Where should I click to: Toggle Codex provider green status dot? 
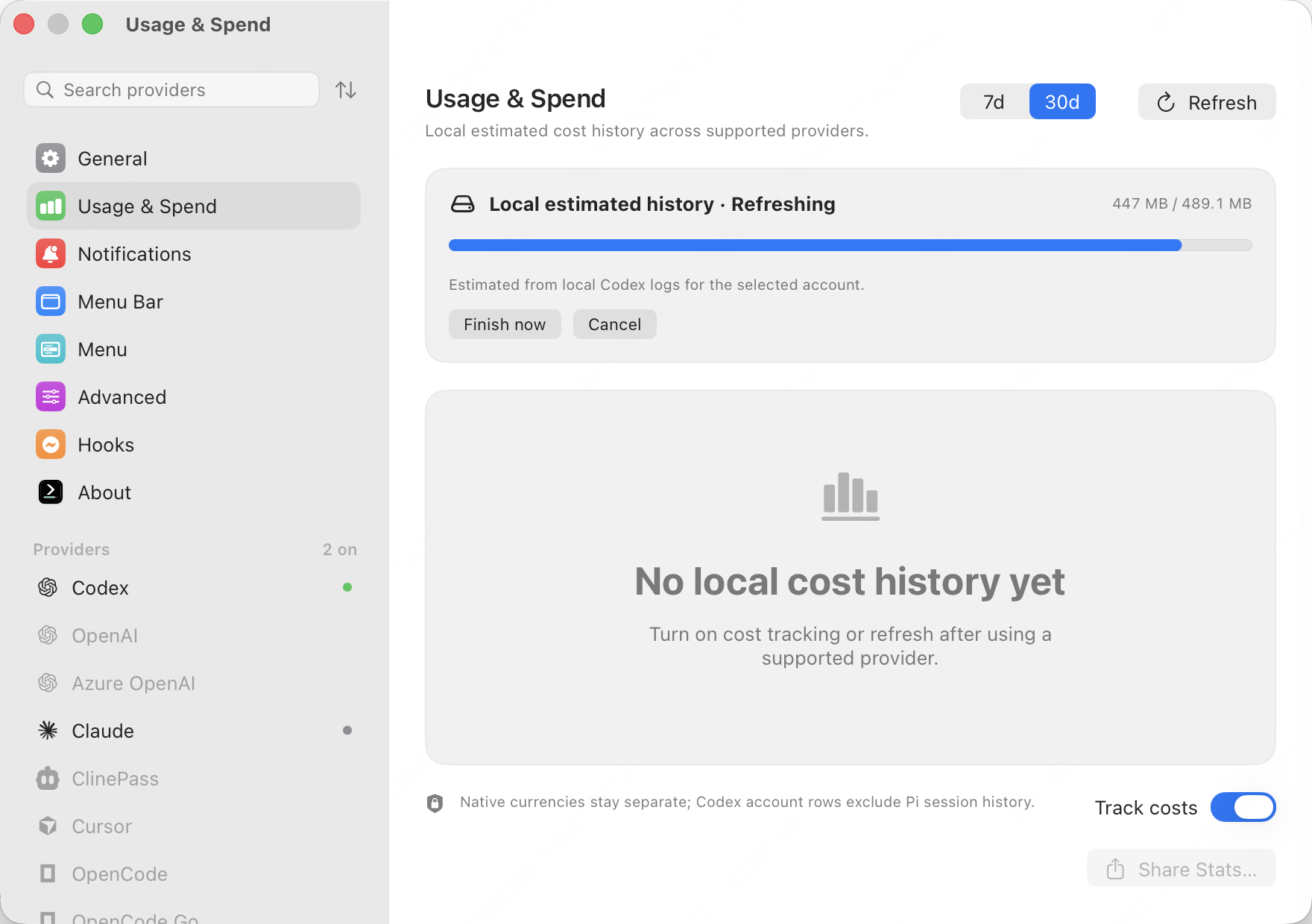click(x=347, y=587)
